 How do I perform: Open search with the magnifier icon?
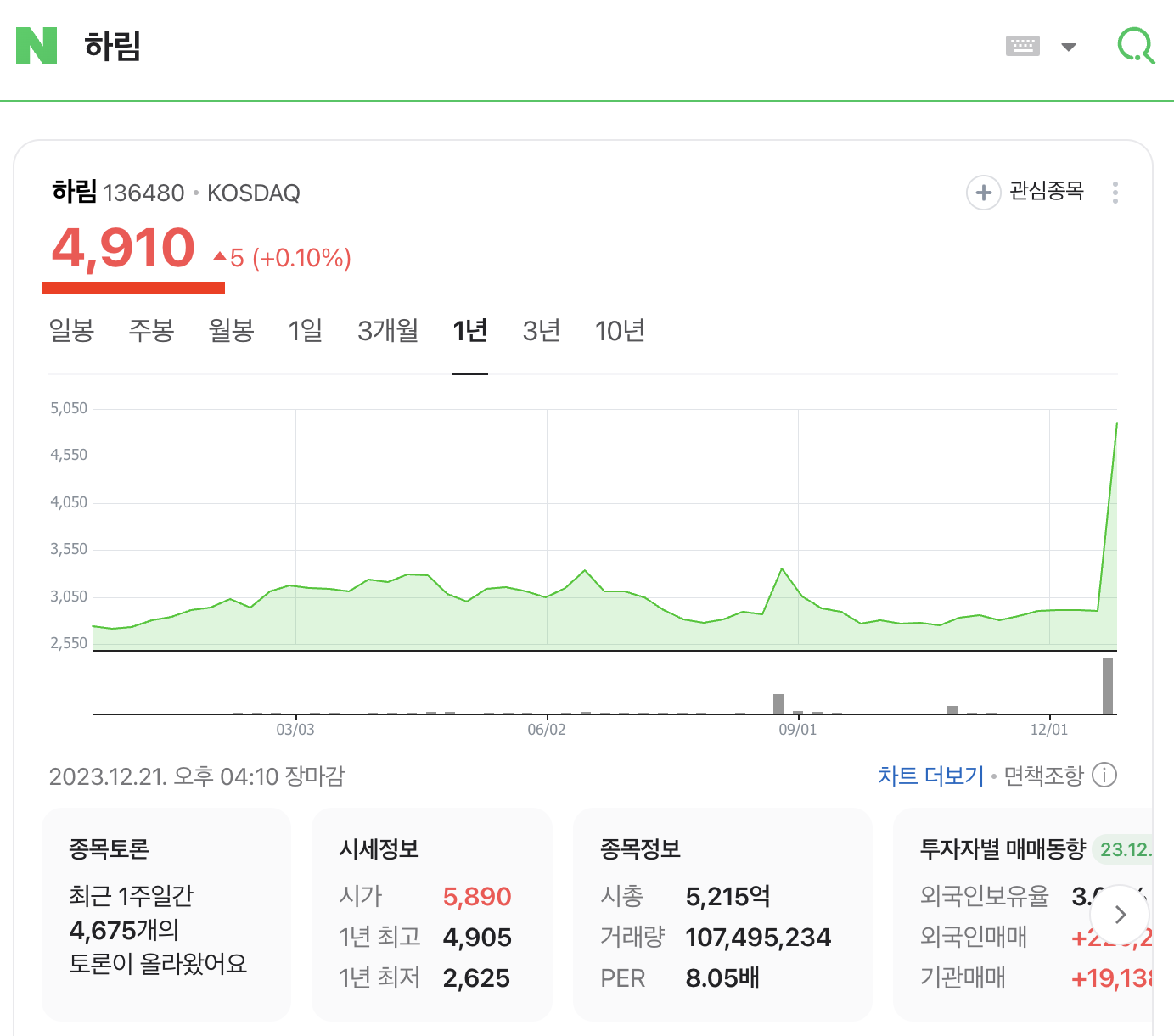point(1136,47)
